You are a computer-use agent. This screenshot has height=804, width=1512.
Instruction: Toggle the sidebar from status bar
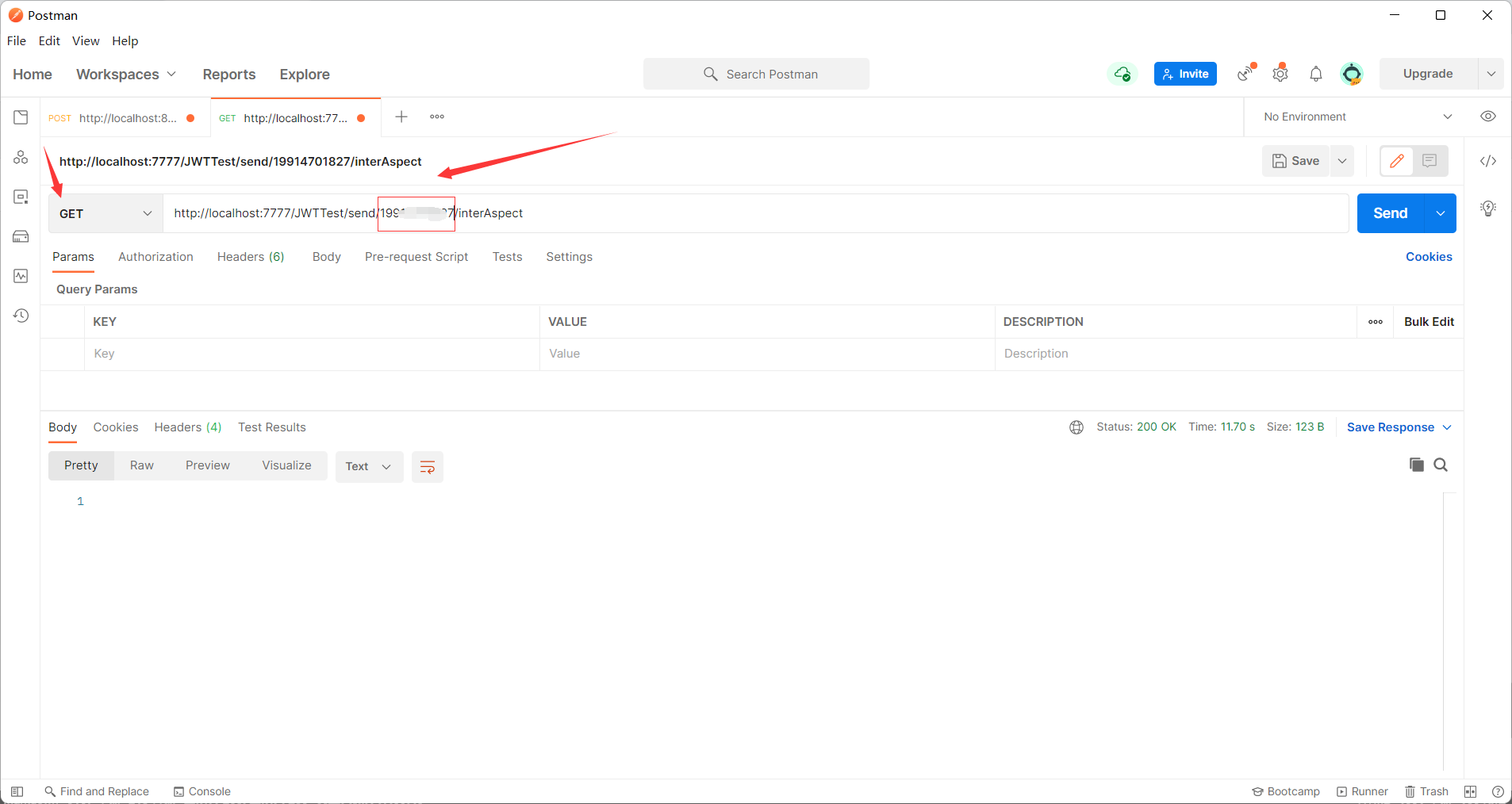pyautogui.click(x=17, y=791)
